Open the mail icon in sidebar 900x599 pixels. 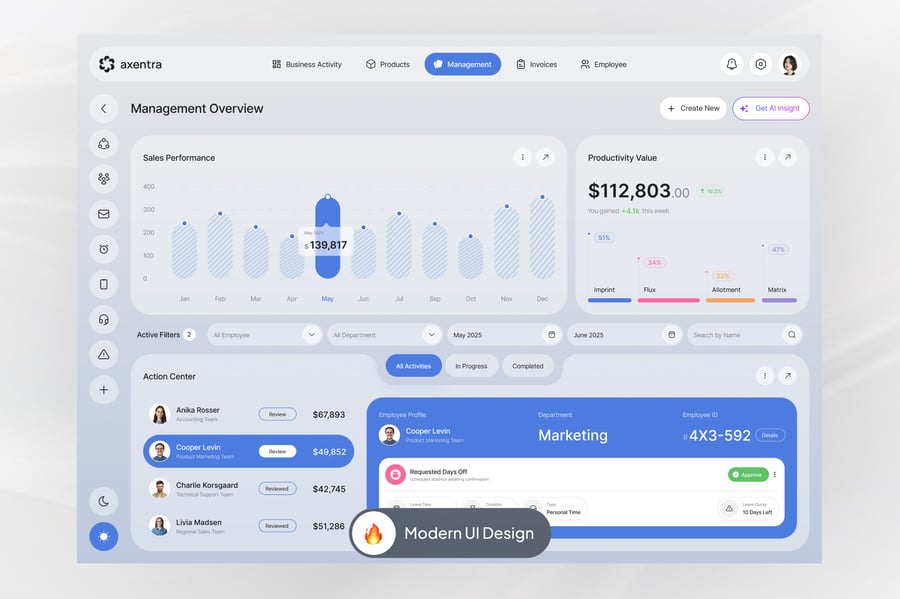point(103,213)
